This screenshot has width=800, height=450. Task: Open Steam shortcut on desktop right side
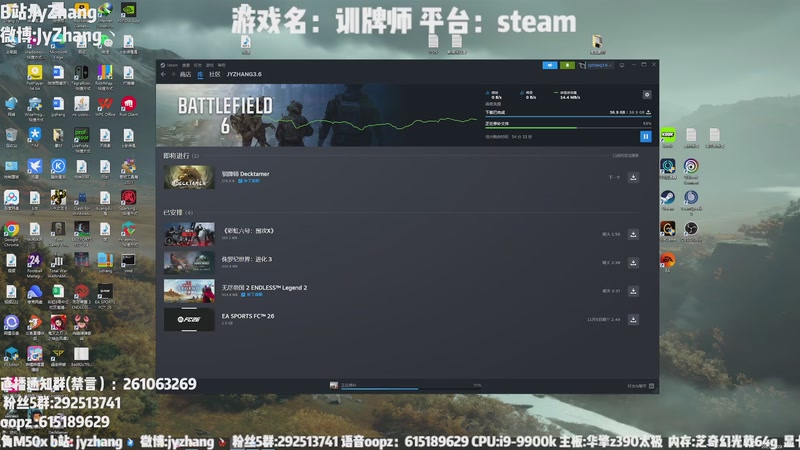(x=668, y=201)
